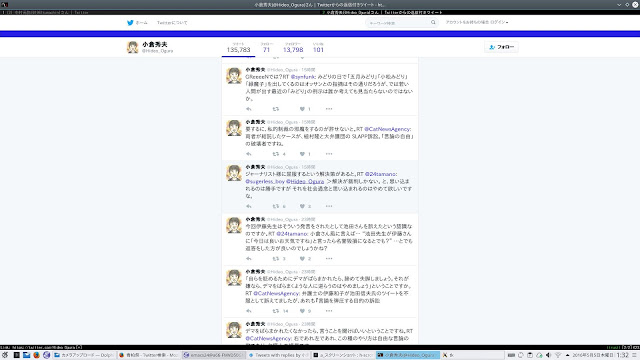The image size is (640, 360).
Task: Open more options on 今回伊藤先生 tweet
Action: point(329,258)
